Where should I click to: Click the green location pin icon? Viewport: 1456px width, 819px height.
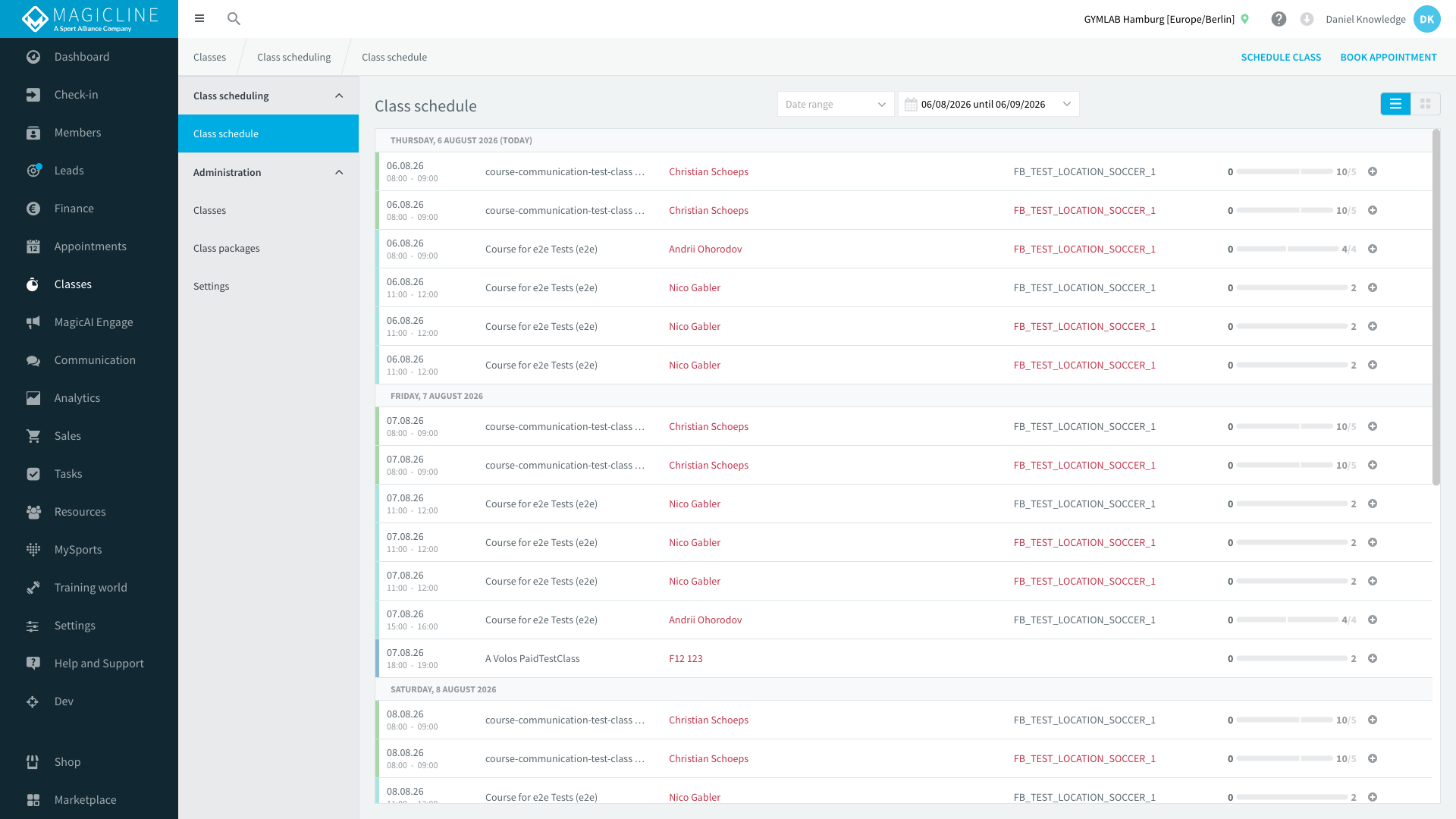(x=1244, y=19)
